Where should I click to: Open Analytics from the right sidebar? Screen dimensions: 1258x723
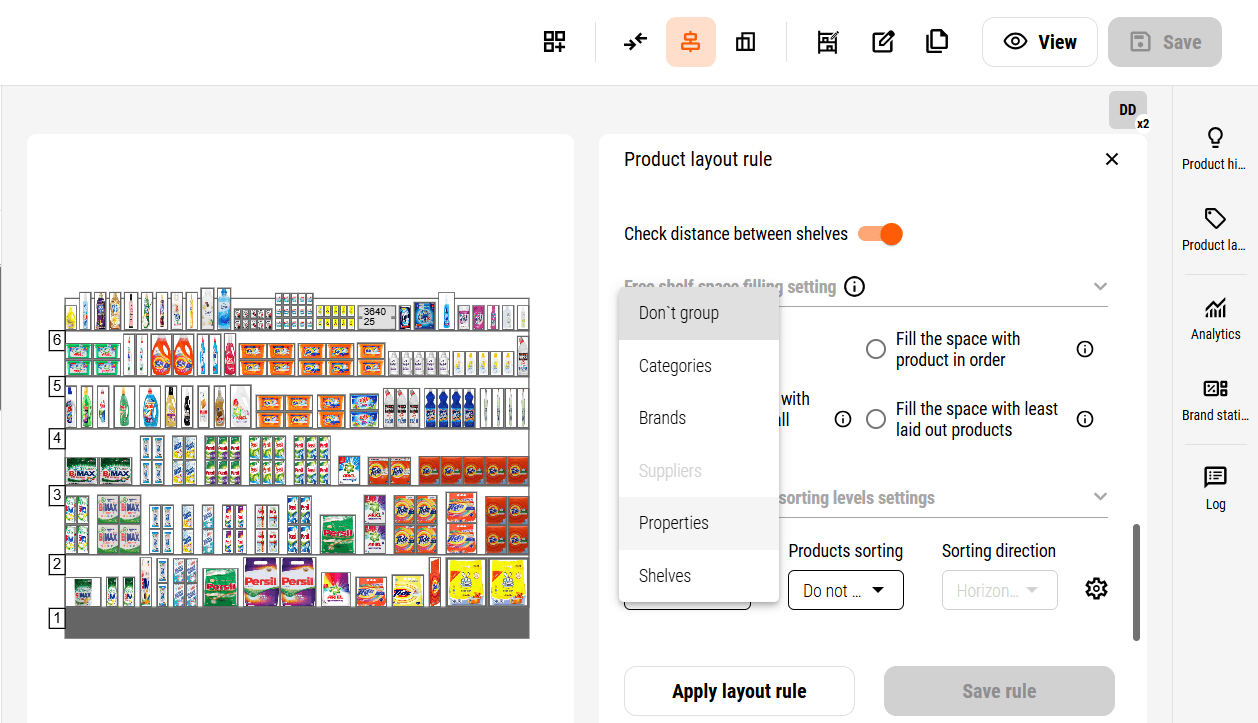(x=1214, y=318)
